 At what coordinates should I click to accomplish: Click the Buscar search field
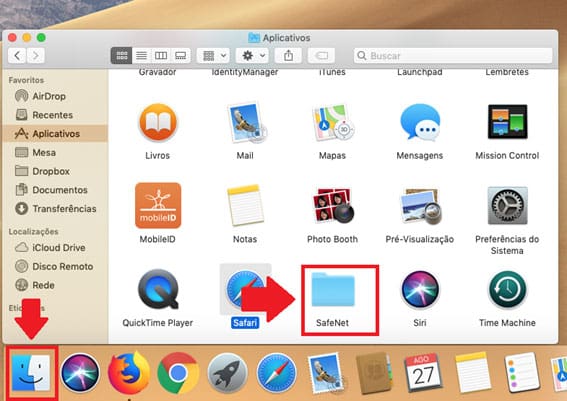[453, 56]
